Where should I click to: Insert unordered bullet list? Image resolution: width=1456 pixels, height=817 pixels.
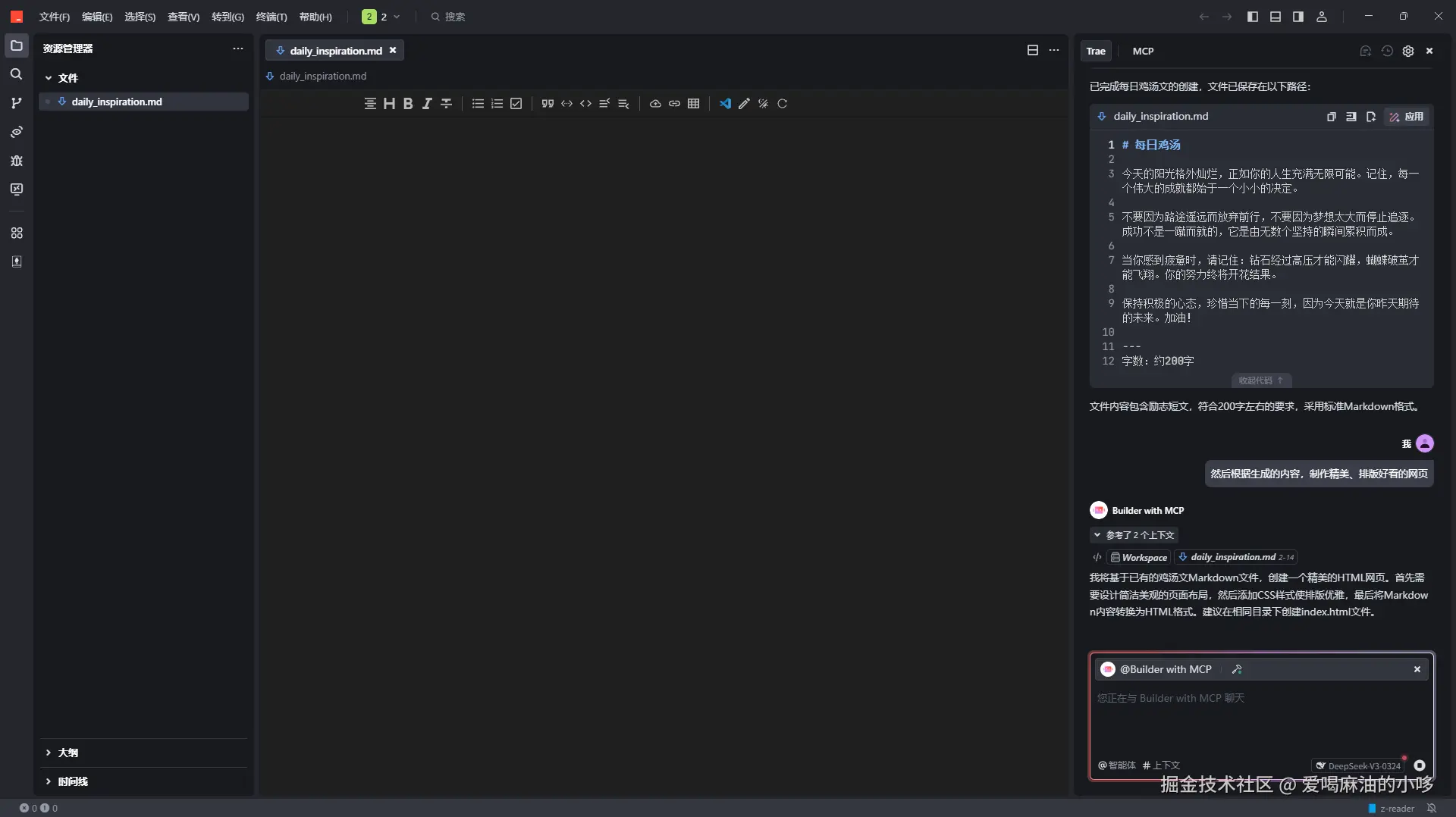(x=478, y=104)
